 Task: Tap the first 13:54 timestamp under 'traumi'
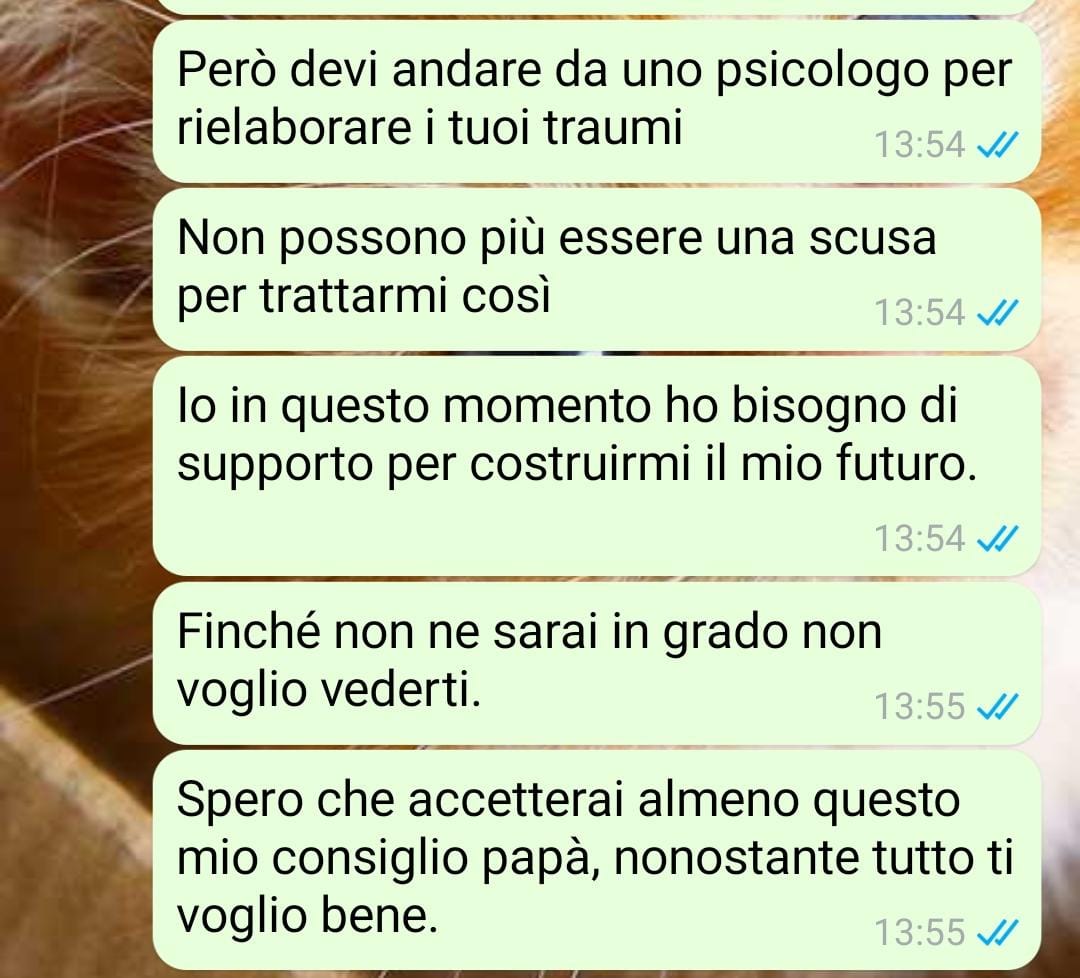(920, 145)
